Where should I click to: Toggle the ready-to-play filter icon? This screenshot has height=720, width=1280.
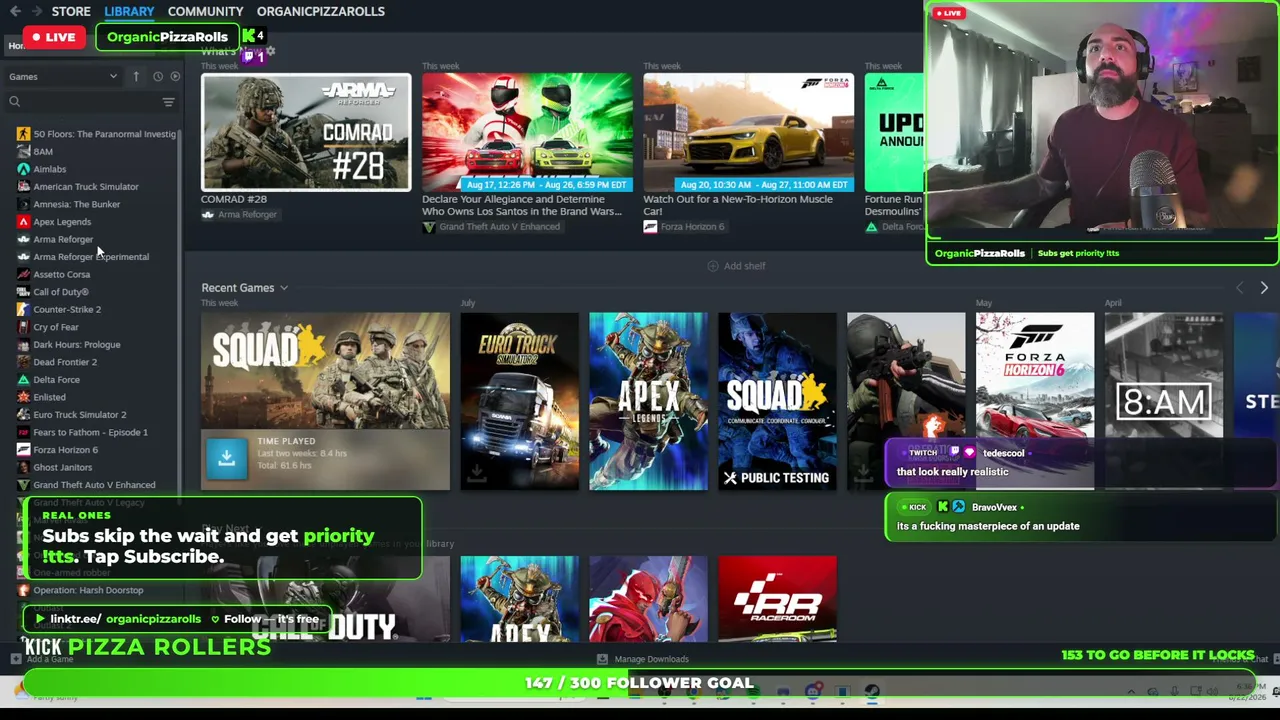coord(175,76)
